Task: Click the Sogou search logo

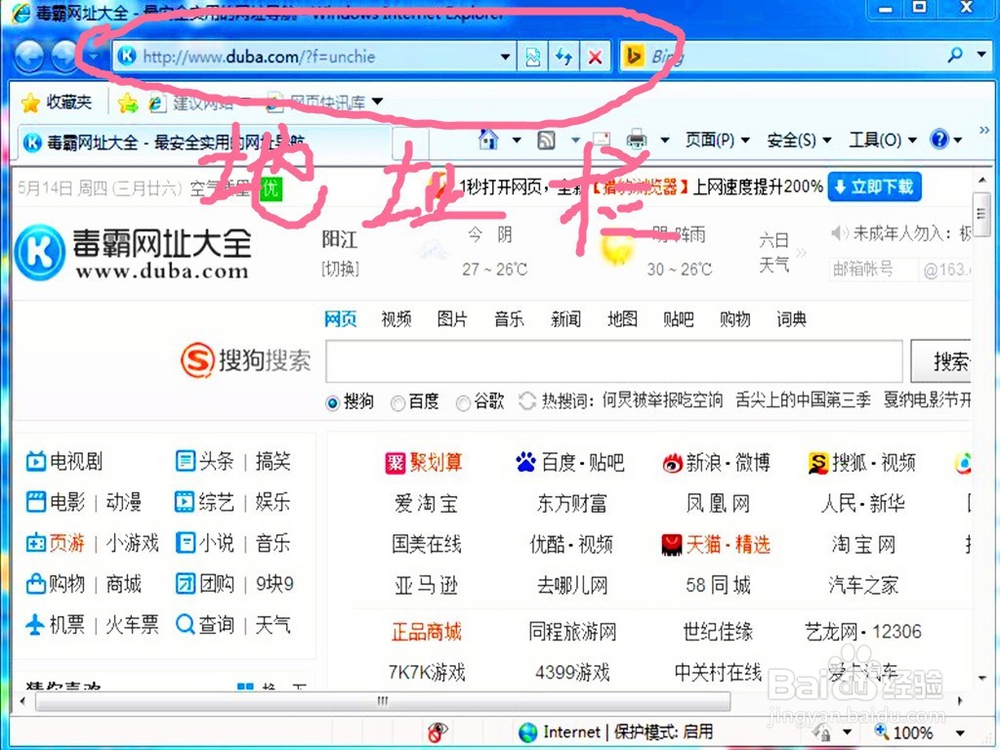Action: 246,360
